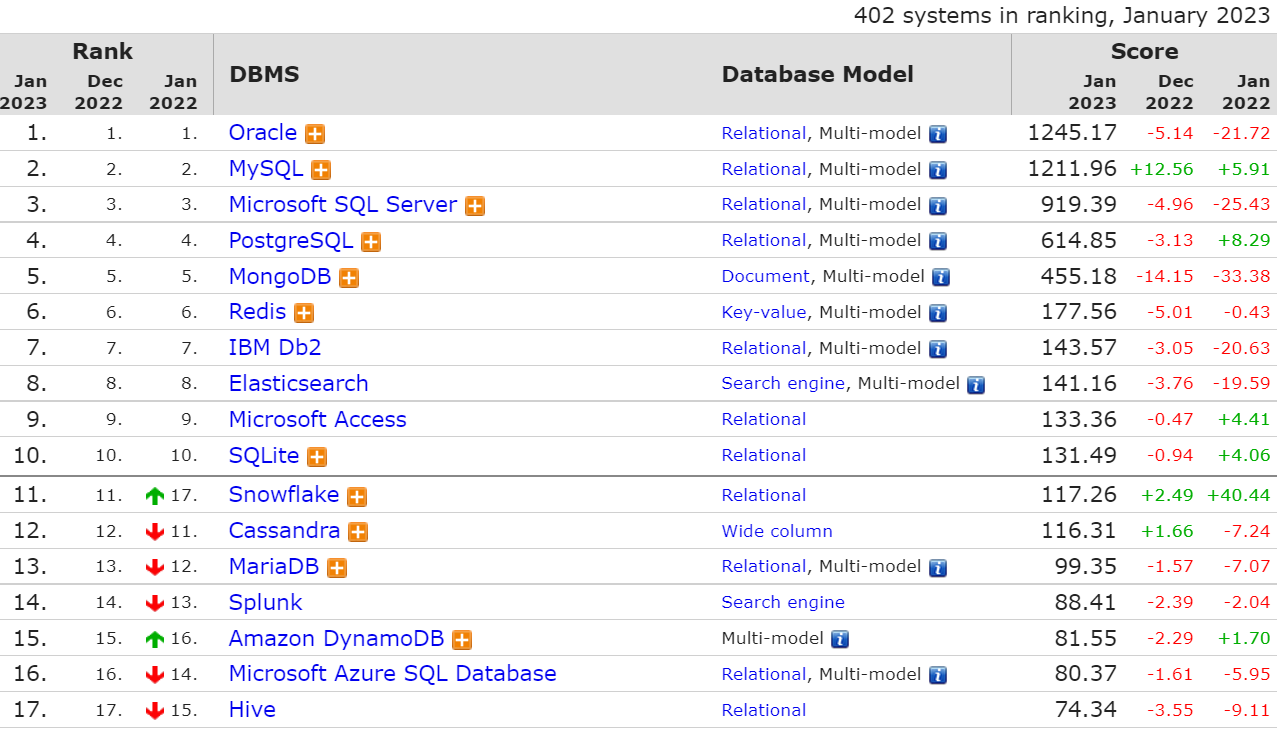Open the Elasticsearch link
The image size is (1283, 731).
tap(299, 384)
